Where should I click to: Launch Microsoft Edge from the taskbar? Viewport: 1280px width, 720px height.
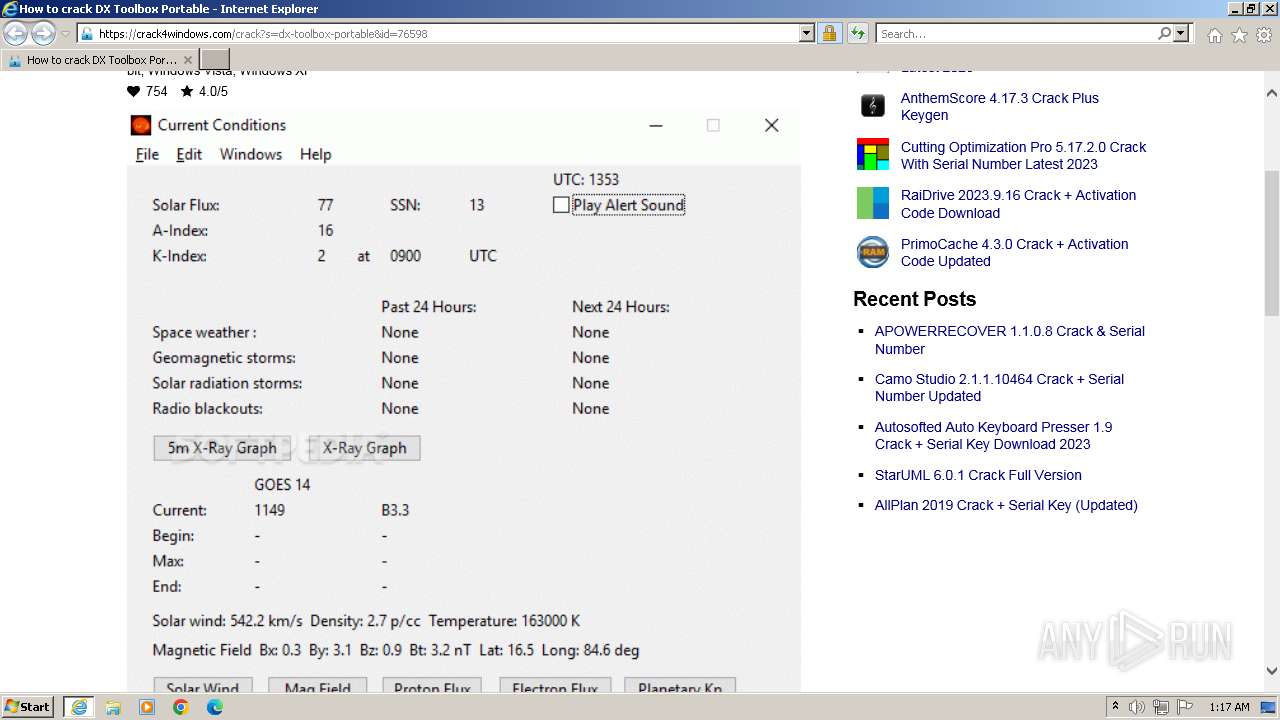click(215, 707)
